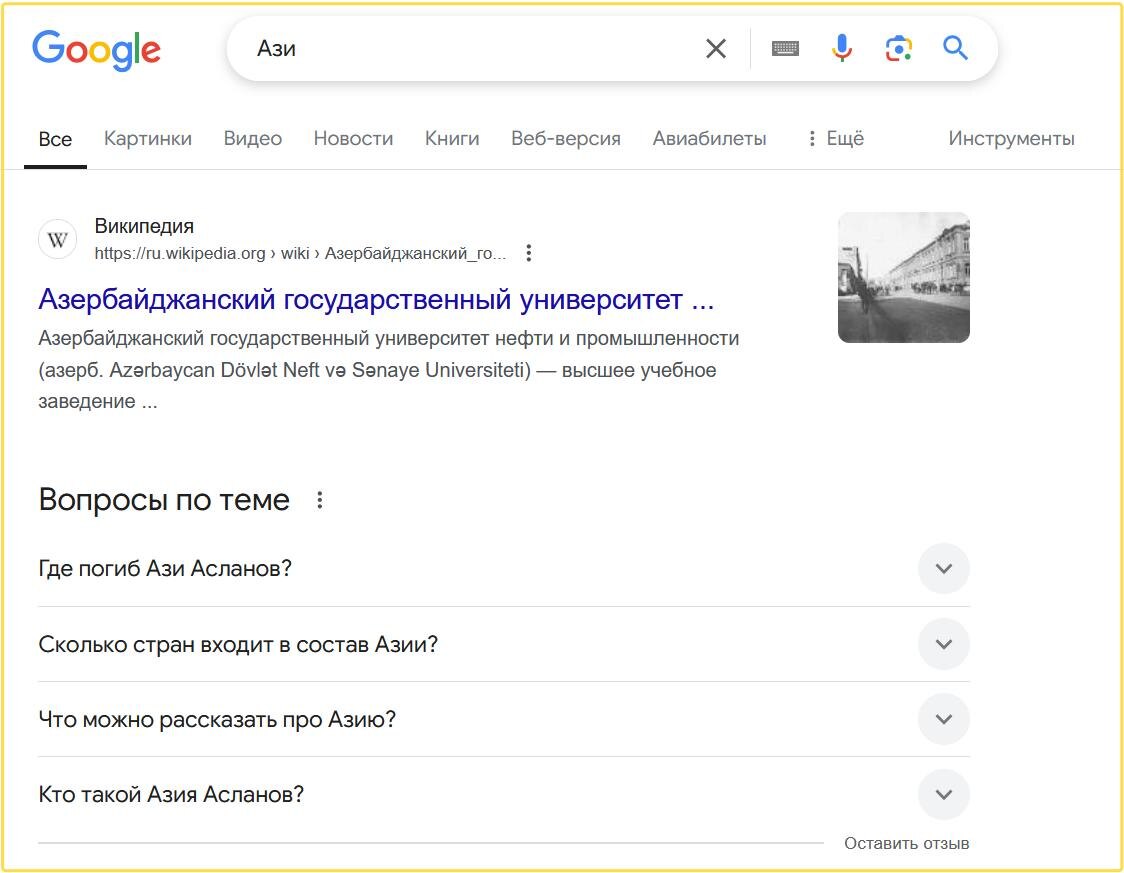Switch to the Картинки tab

pos(148,138)
